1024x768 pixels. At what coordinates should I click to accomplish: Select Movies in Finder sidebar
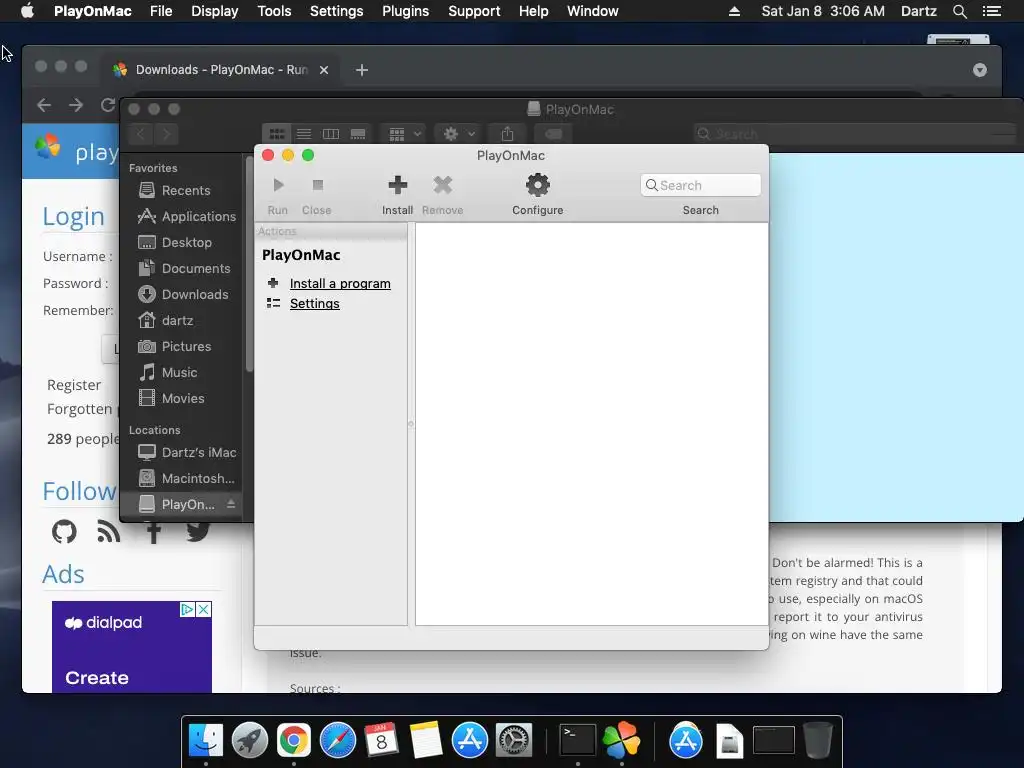171,398
